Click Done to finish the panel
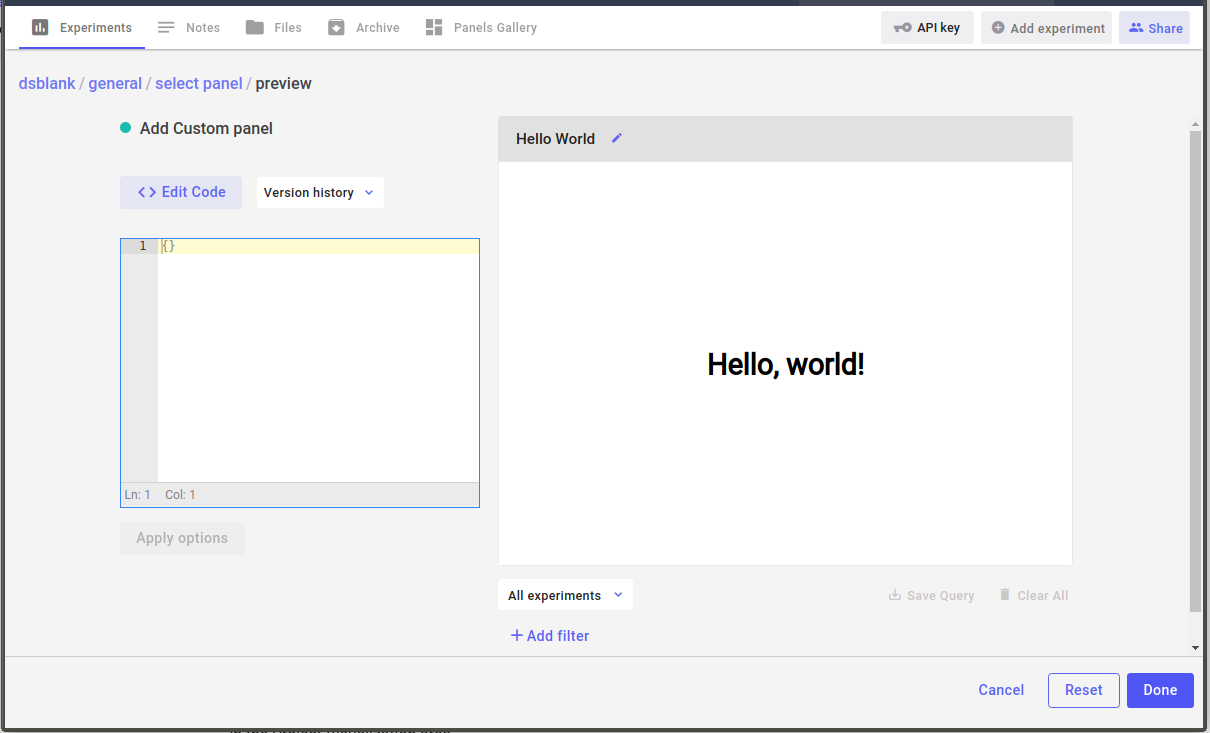Image resolution: width=1210 pixels, height=733 pixels. [1160, 690]
